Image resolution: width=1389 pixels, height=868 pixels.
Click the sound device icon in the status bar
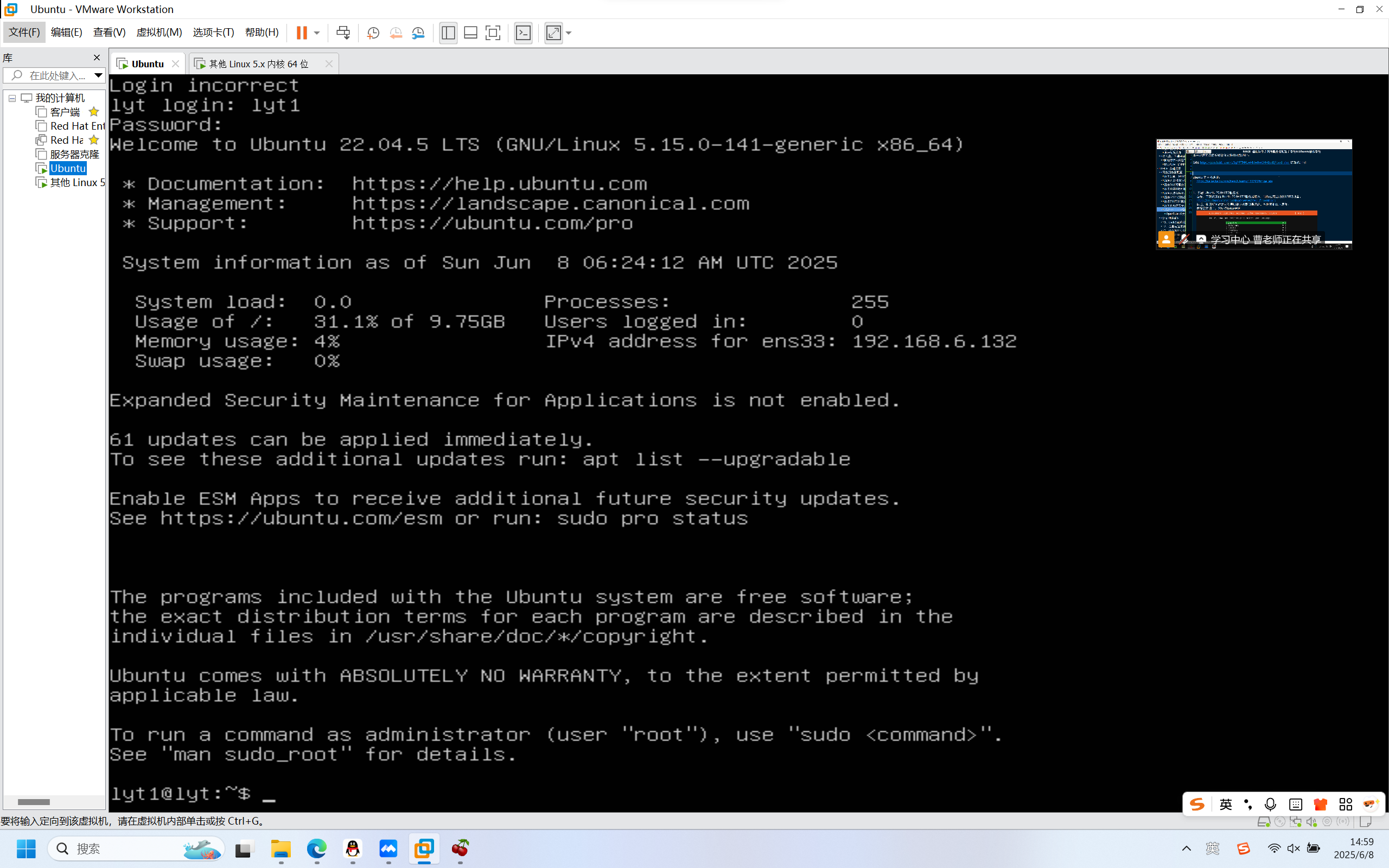pyautogui.click(x=1312, y=822)
